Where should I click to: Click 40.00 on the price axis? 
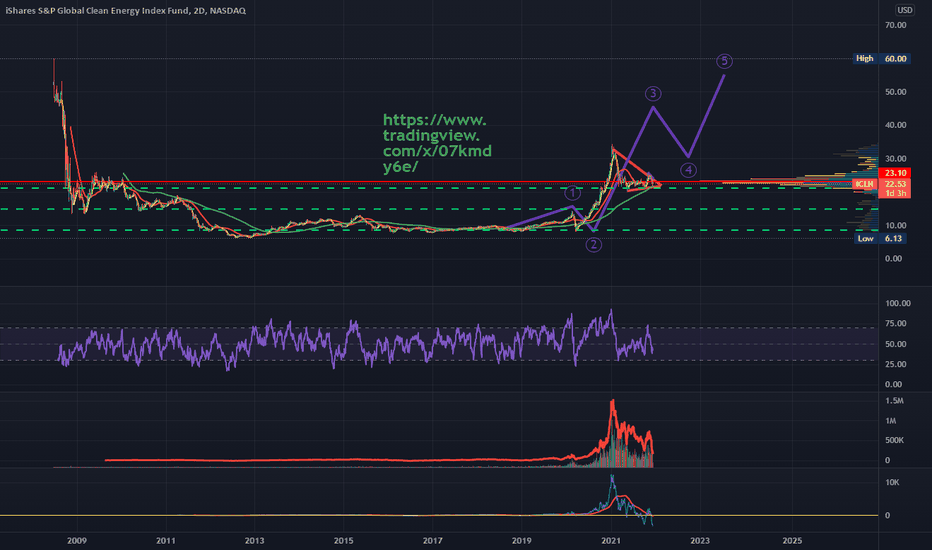895,125
